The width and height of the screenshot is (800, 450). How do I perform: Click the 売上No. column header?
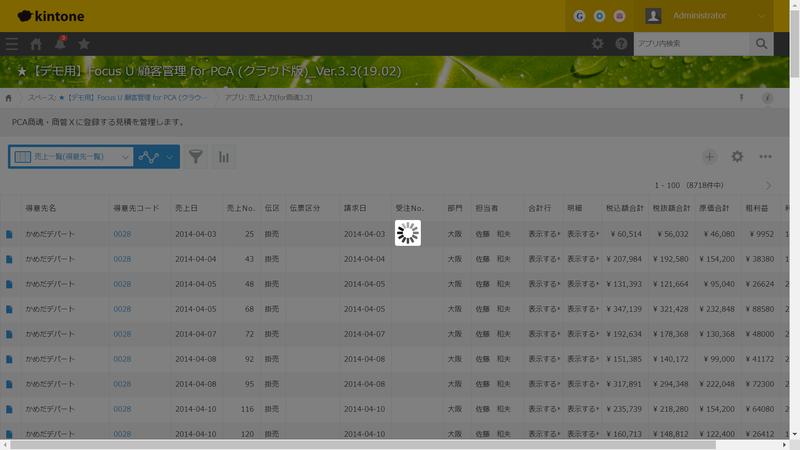pos(241,208)
